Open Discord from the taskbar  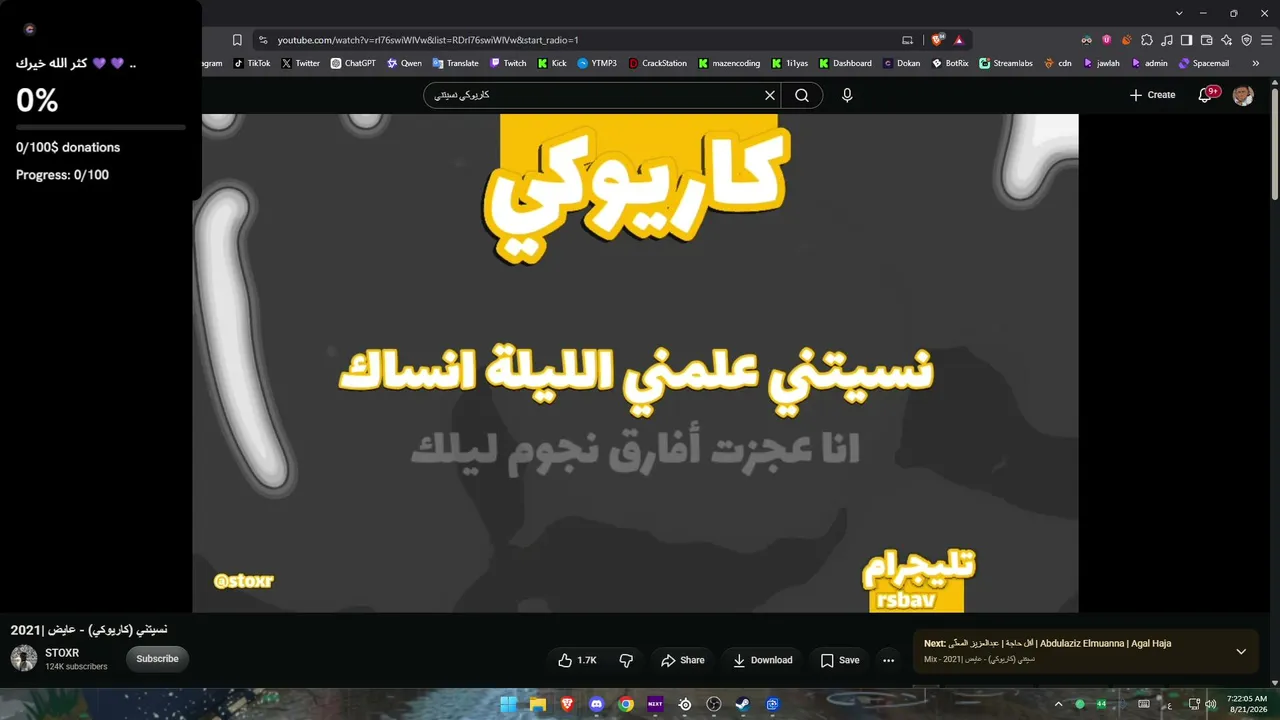click(x=597, y=704)
